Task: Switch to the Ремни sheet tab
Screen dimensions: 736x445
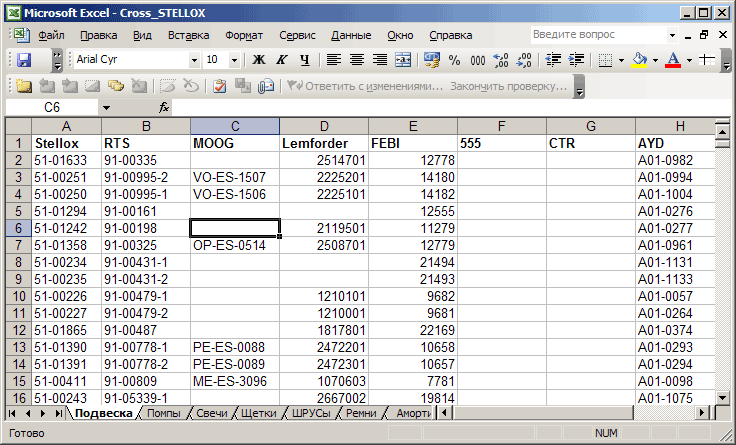Action: point(361,414)
